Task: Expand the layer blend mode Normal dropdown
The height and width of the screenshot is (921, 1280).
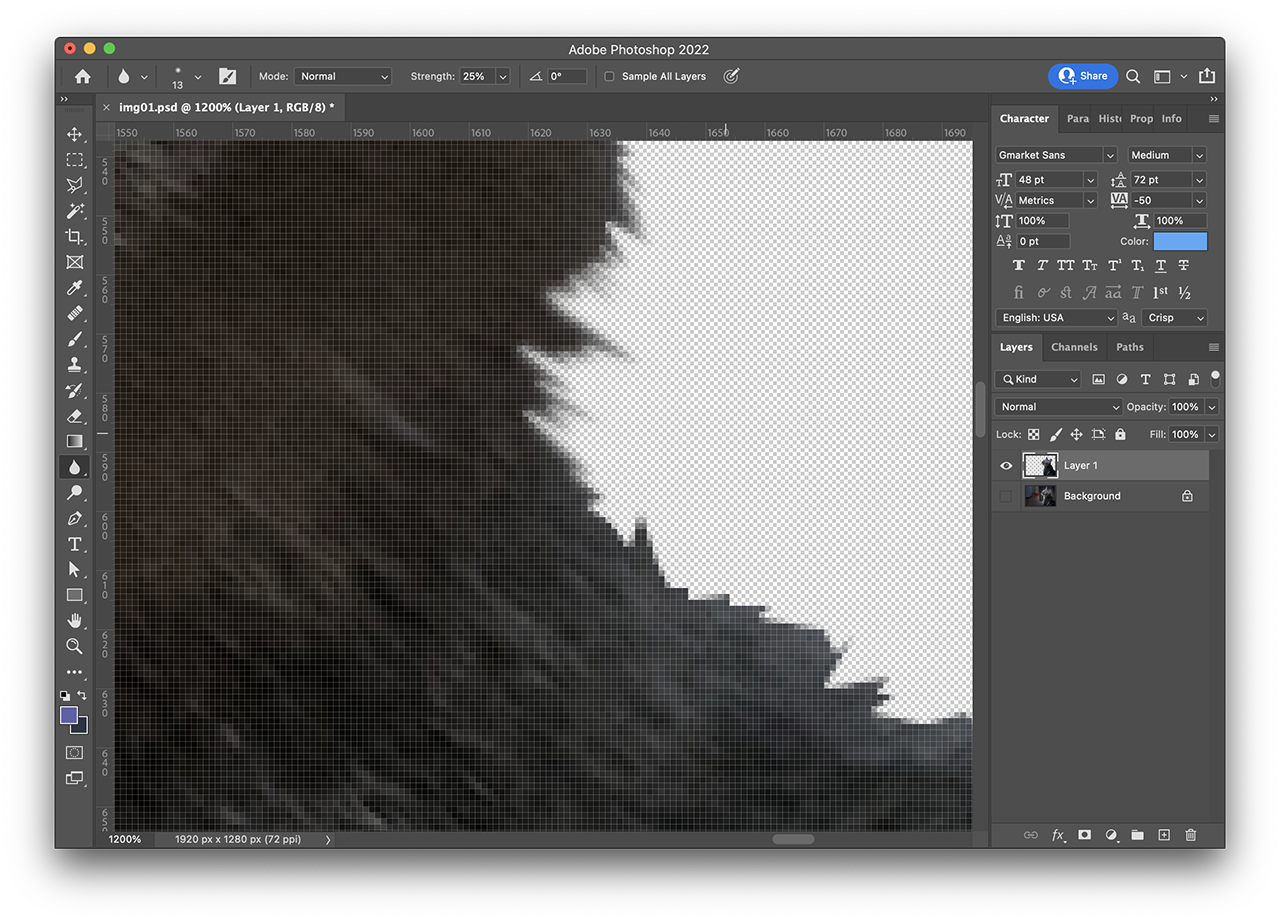Action: (x=1058, y=407)
